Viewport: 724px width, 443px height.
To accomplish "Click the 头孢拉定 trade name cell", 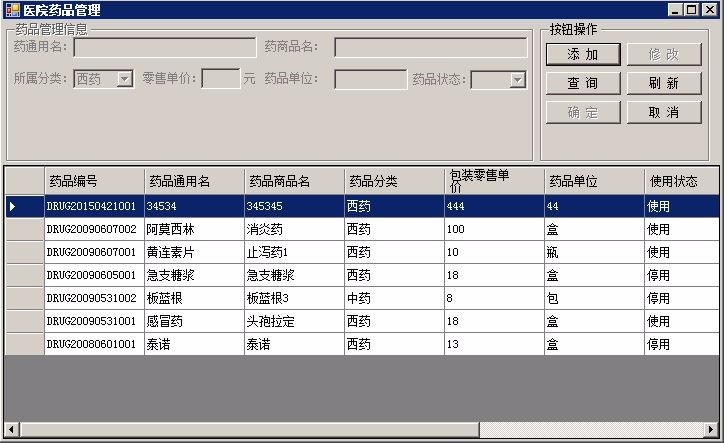I will [295, 321].
